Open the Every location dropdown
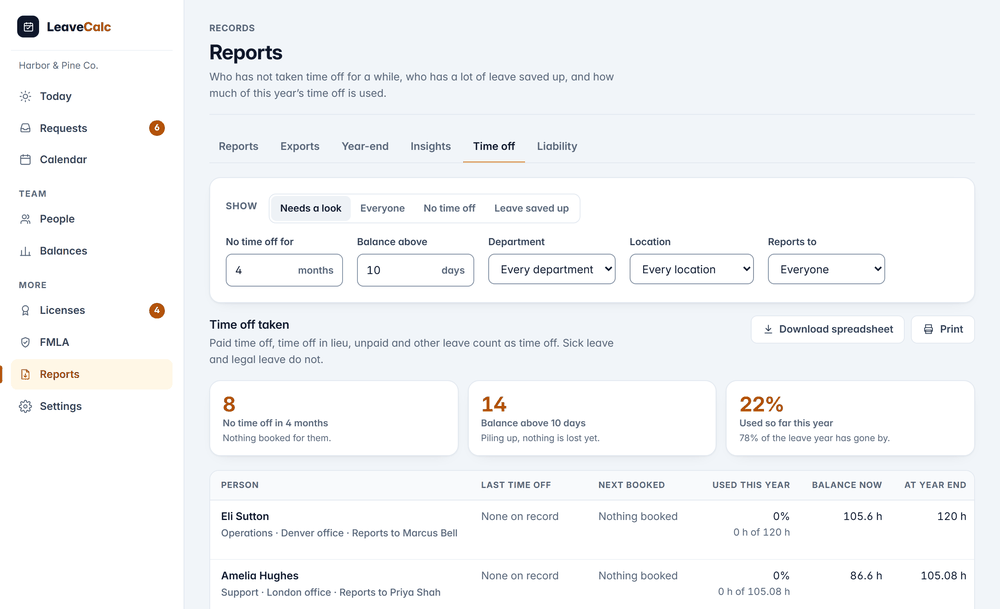Viewport: 1000px width, 609px height. [x=691, y=269]
